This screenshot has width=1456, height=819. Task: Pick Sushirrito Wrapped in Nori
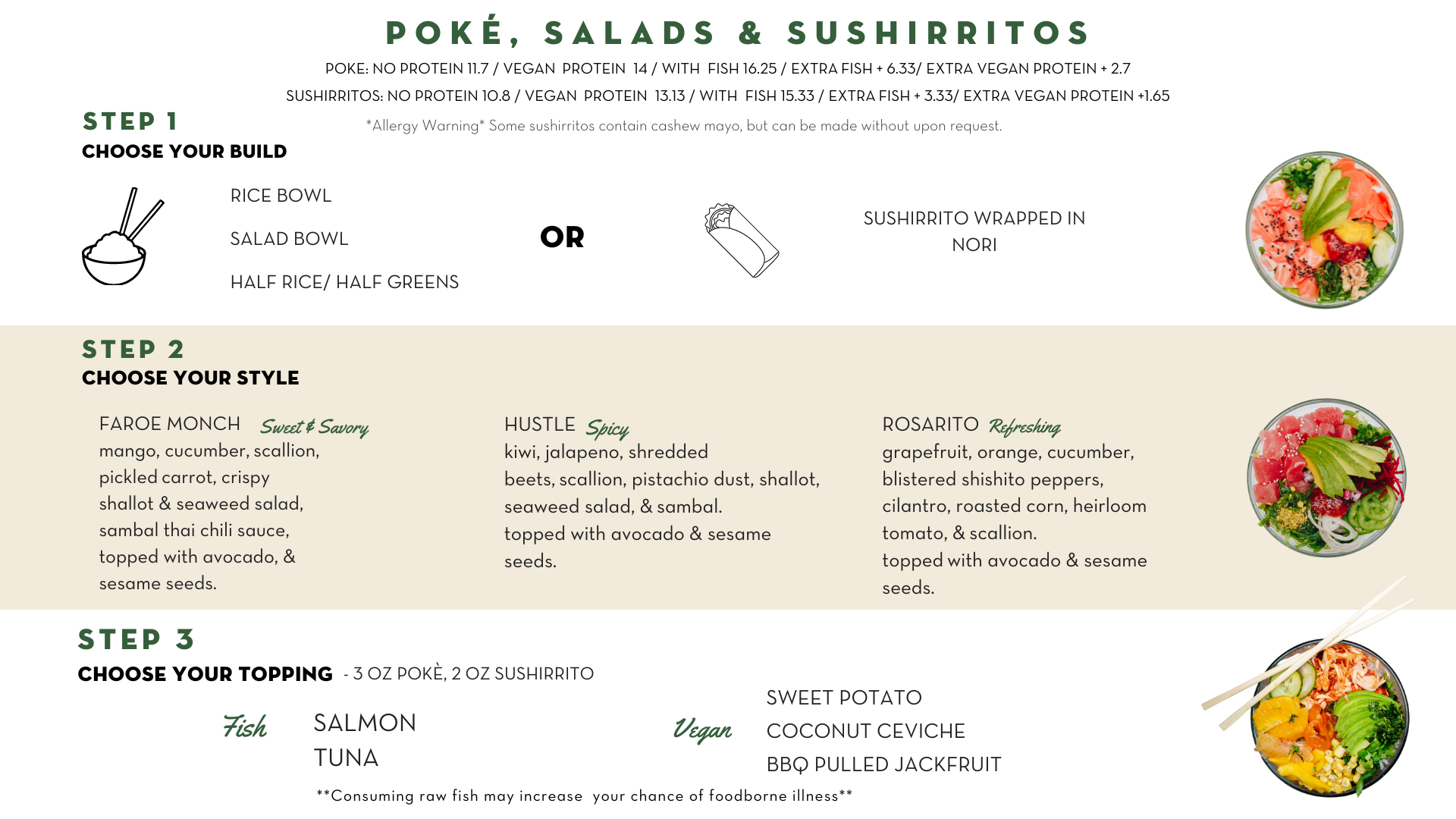974,231
